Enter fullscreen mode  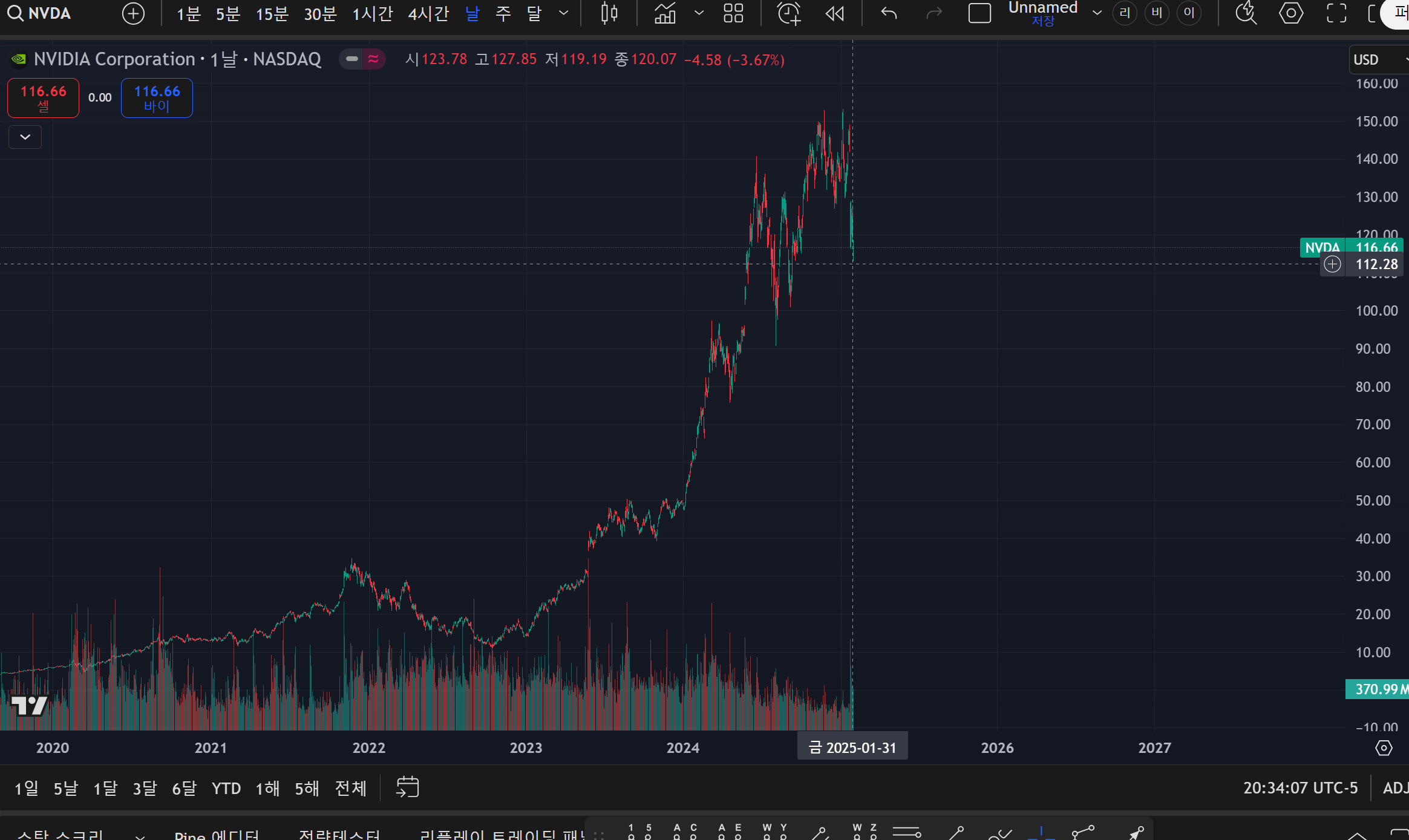click(1336, 13)
